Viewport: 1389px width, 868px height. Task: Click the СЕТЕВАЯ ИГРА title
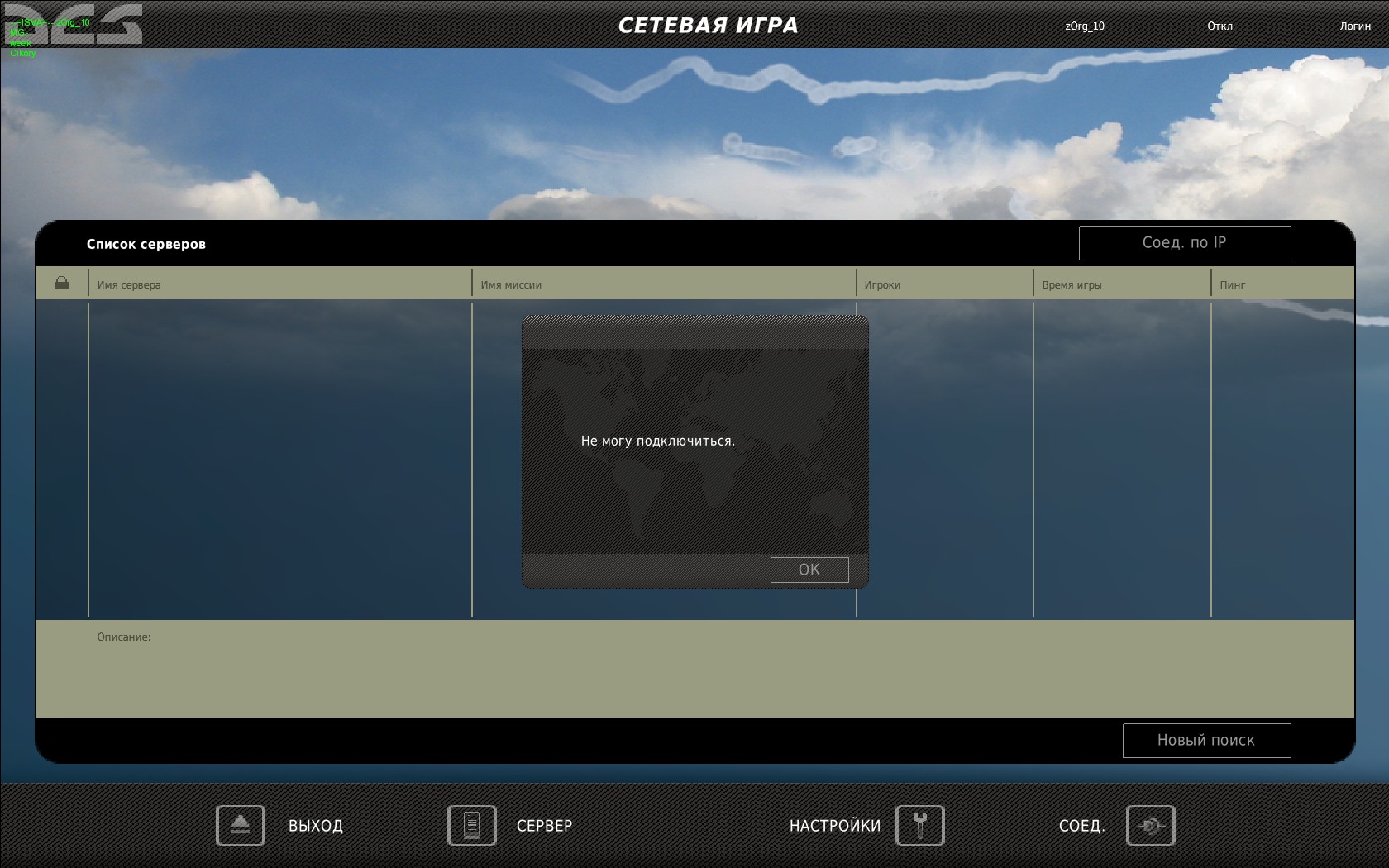click(709, 26)
